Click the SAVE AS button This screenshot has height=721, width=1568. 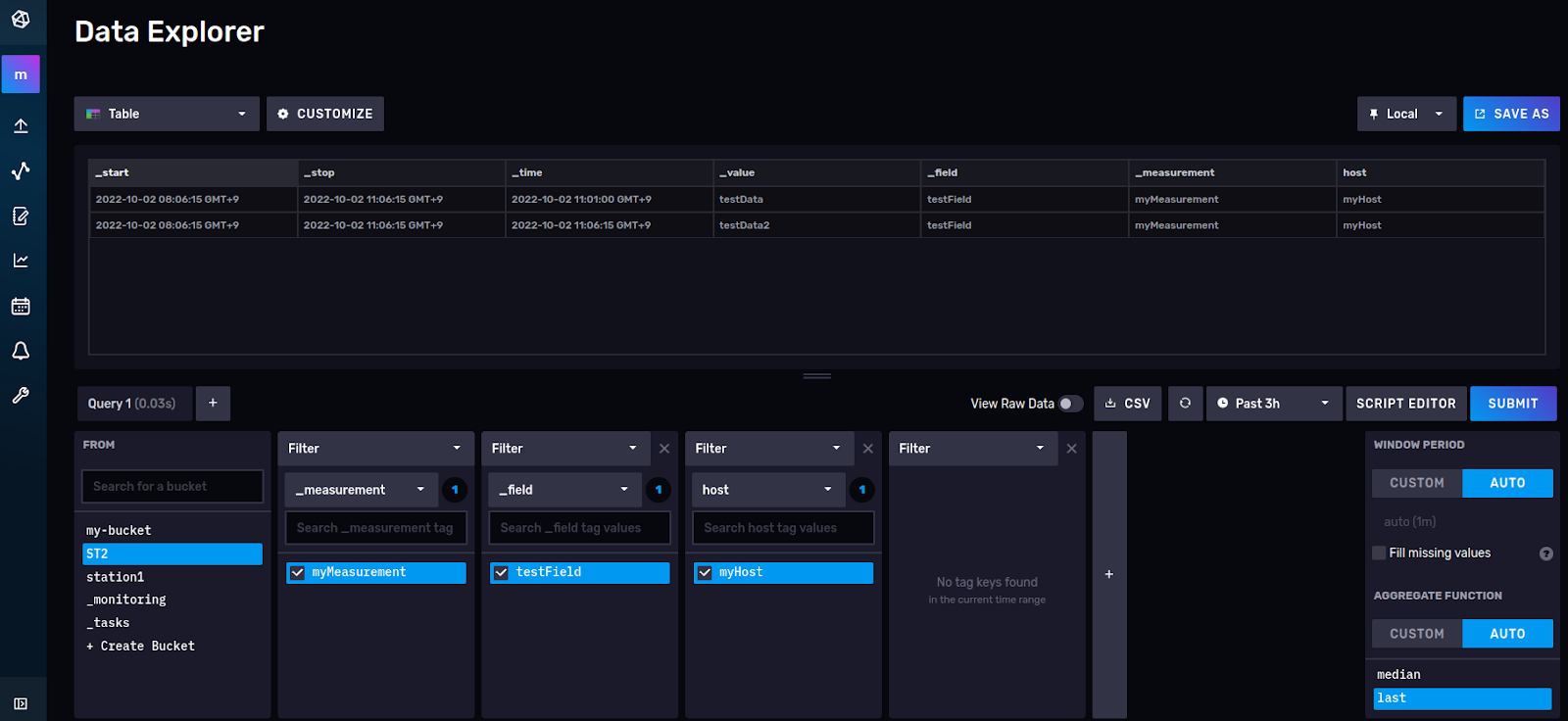coord(1511,114)
